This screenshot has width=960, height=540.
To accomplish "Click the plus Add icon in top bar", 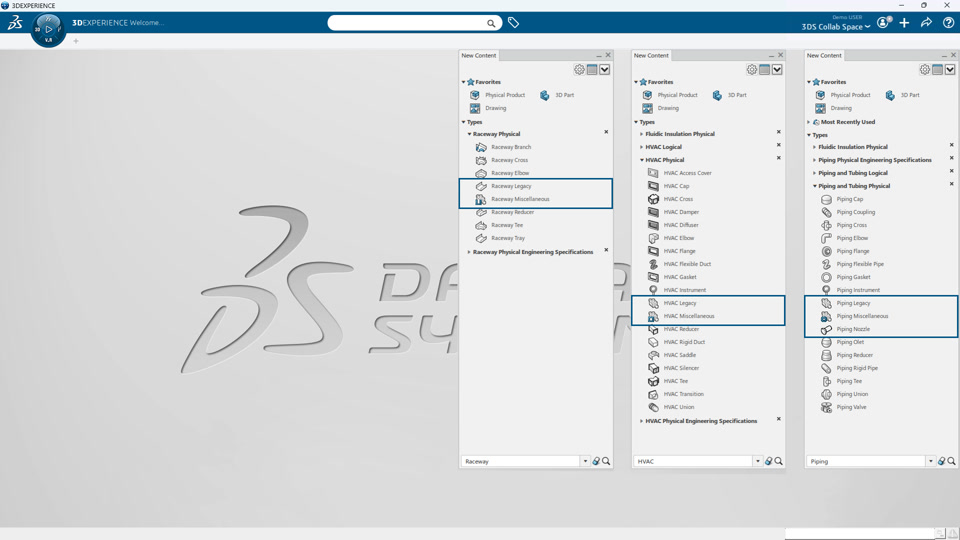I will [904, 23].
